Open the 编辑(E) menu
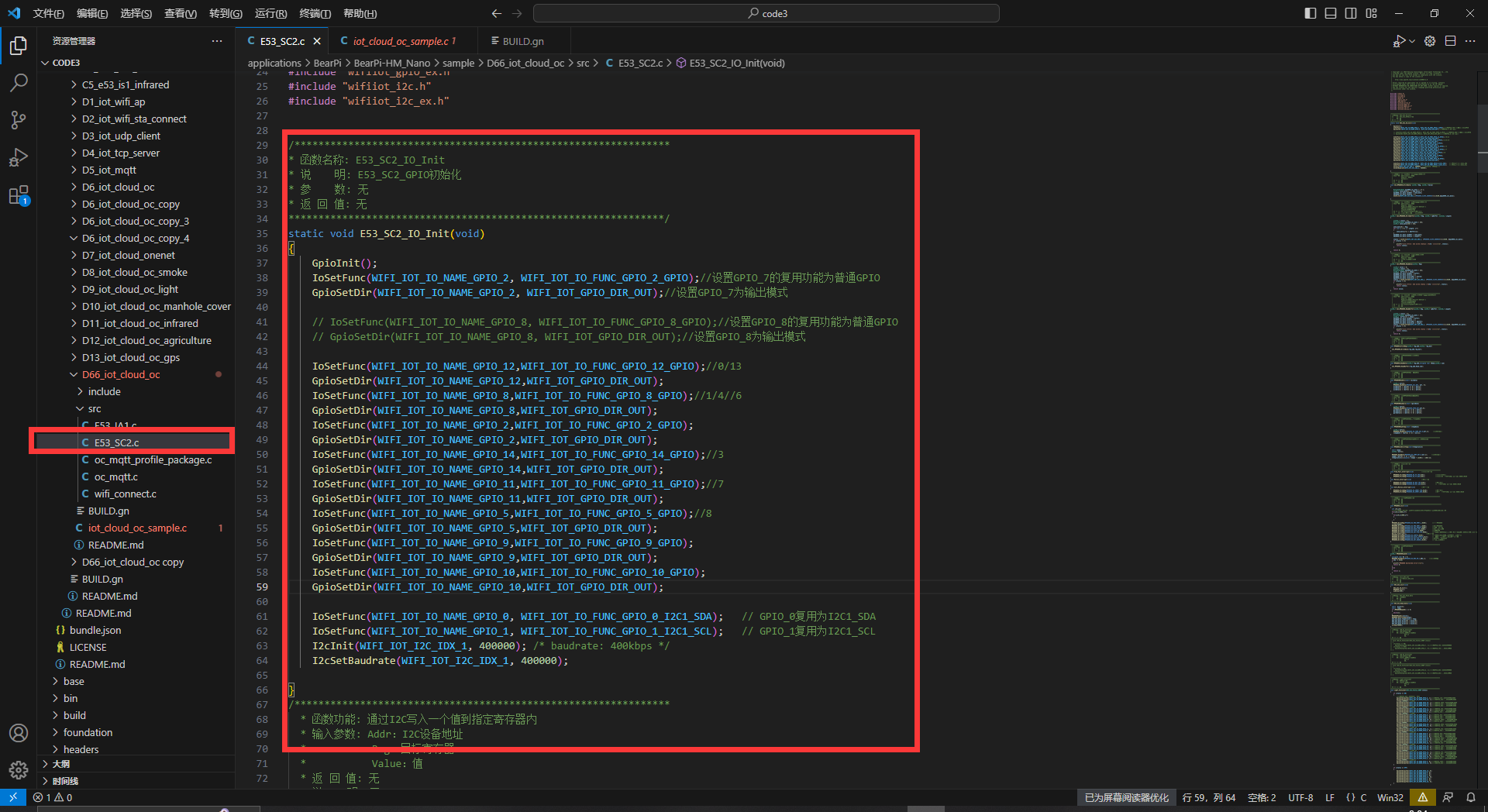 pos(92,13)
